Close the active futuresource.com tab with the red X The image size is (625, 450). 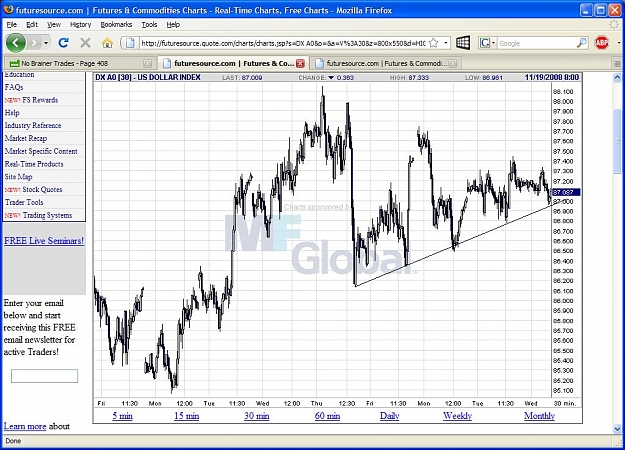[x=301, y=63]
